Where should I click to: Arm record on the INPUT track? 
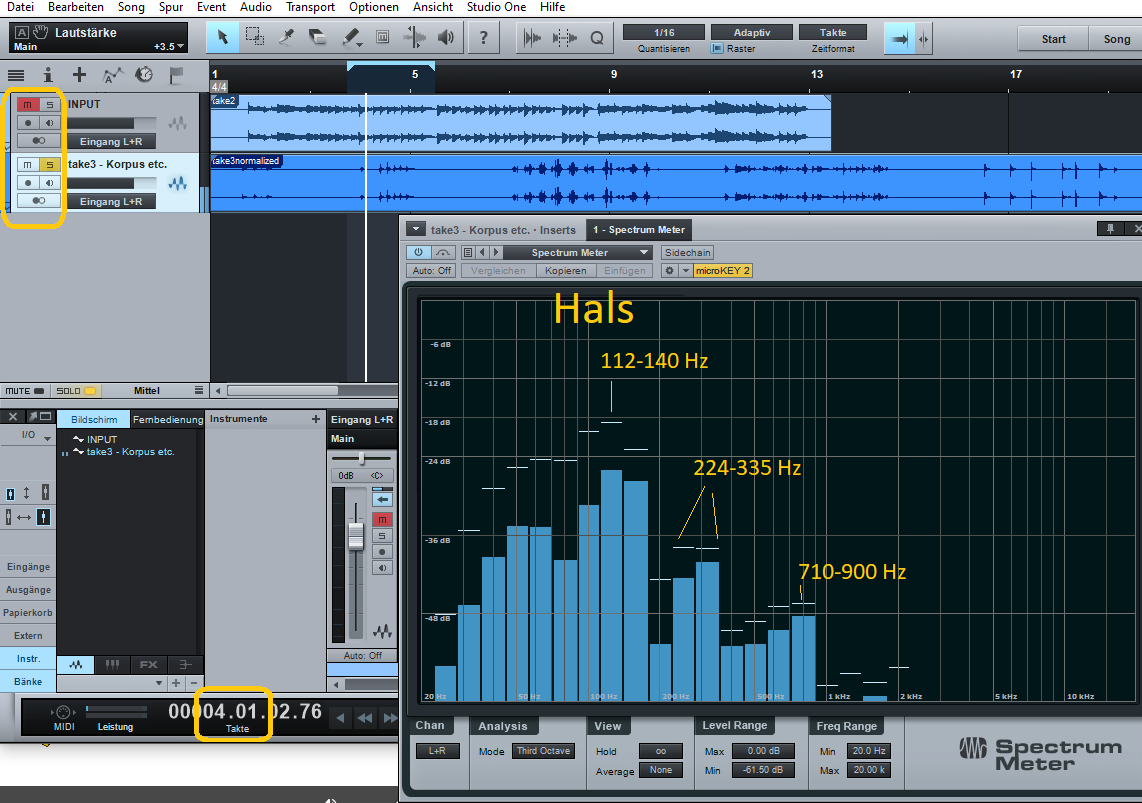[28, 123]
